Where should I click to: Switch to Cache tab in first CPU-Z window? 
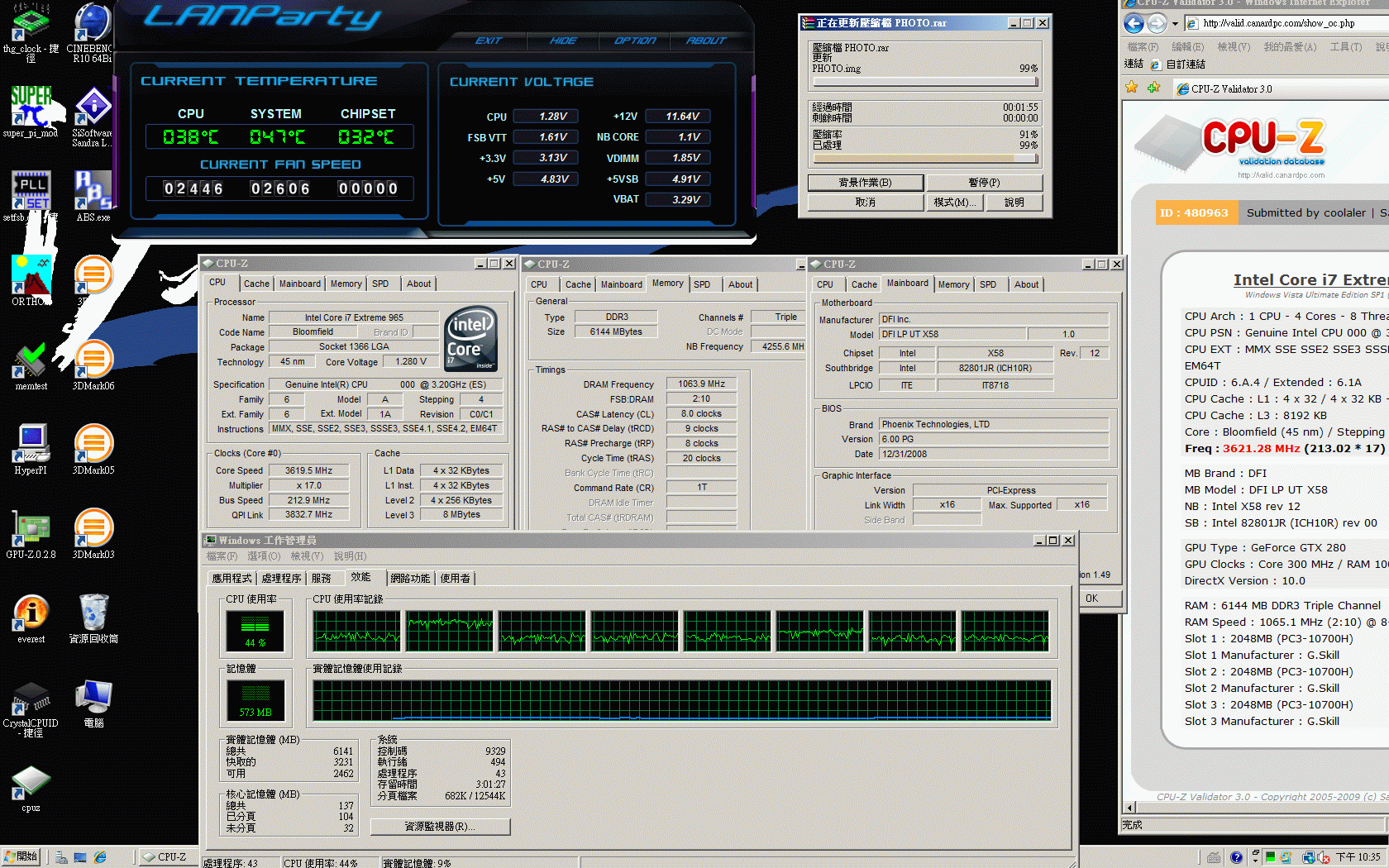coord(256,284)
